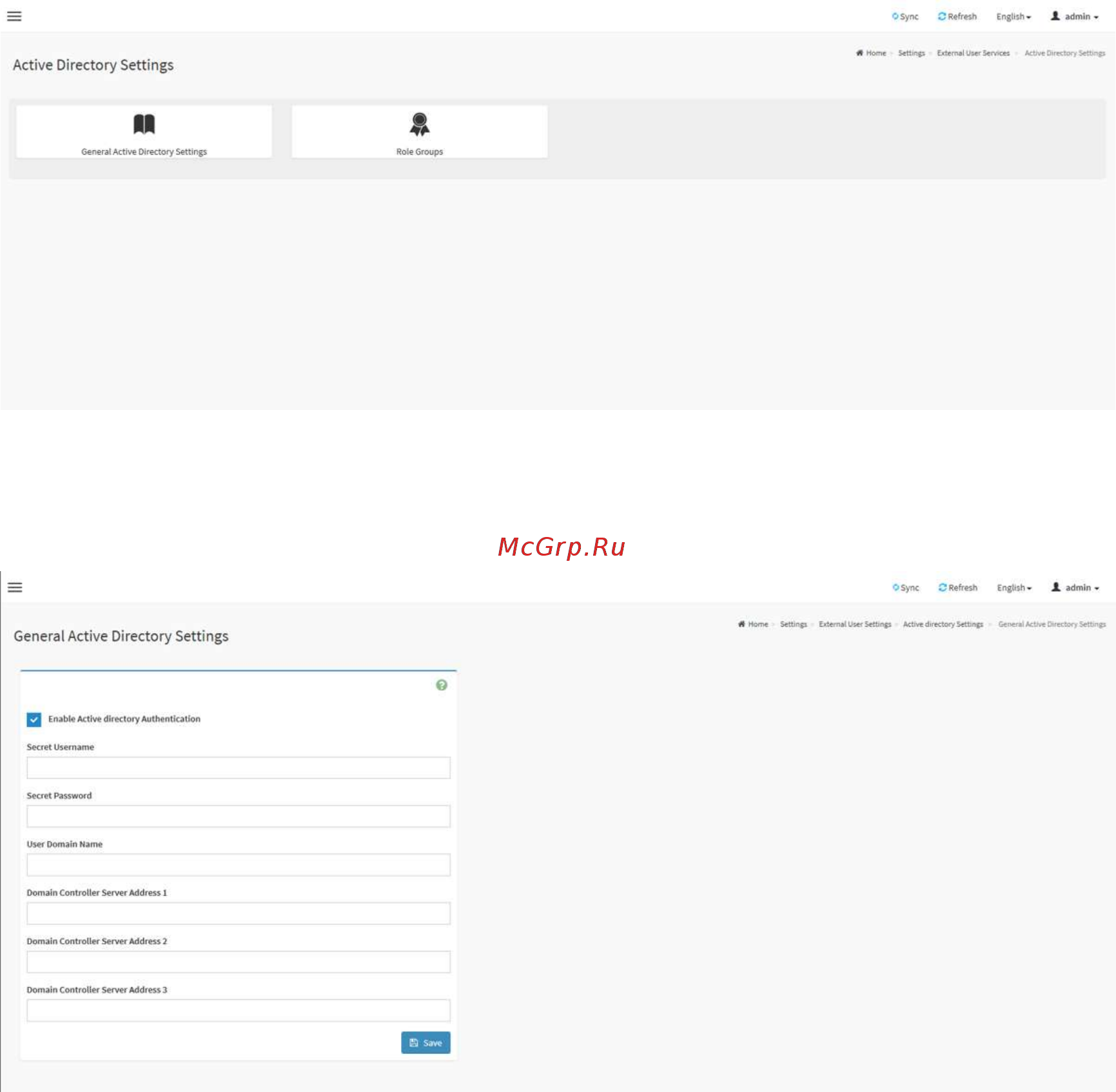
Task: Go to Home in top breadcrumb
Action: coord(876,54)
